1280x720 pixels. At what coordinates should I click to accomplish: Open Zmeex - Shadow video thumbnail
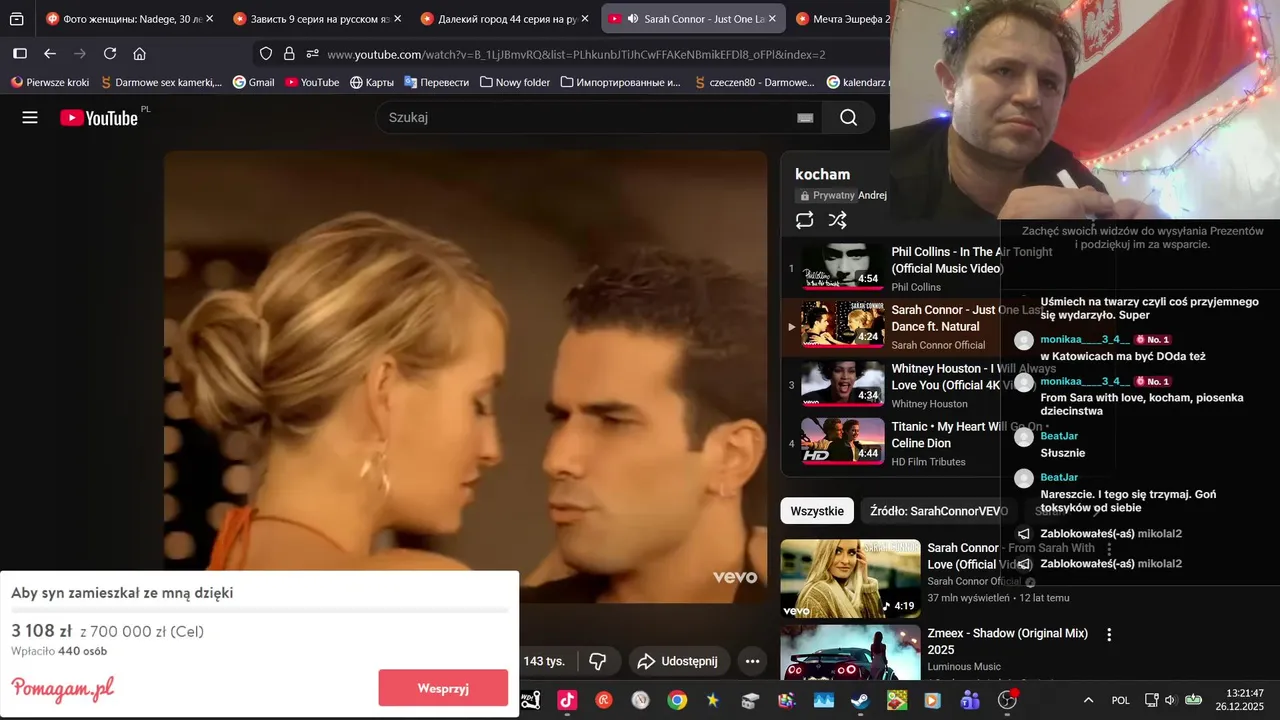click(850, 653)
